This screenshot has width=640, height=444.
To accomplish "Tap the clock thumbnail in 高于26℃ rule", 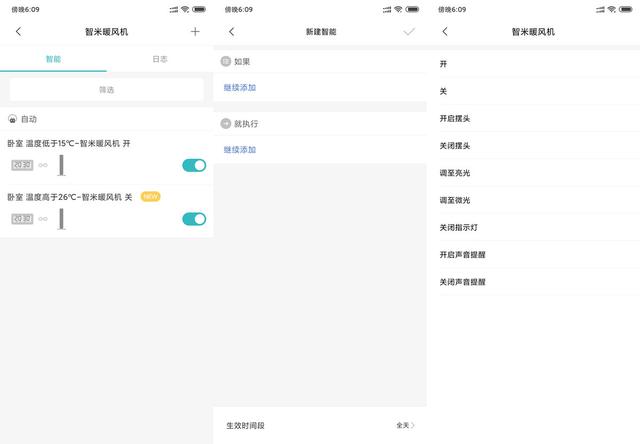I will click(x=22, y=219).
